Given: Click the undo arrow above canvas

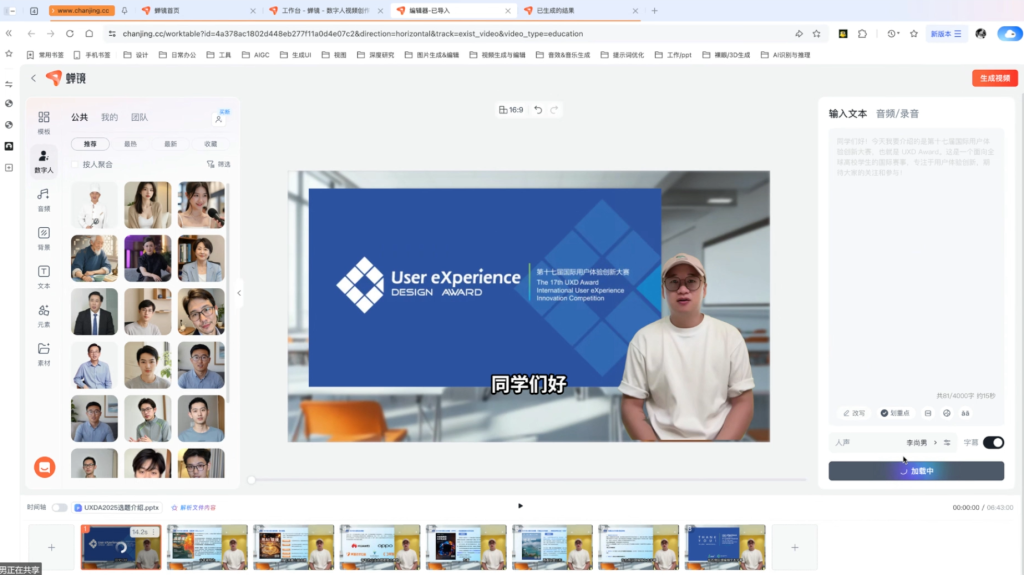Looking at the screenshot, I should (x=538, y=110).
